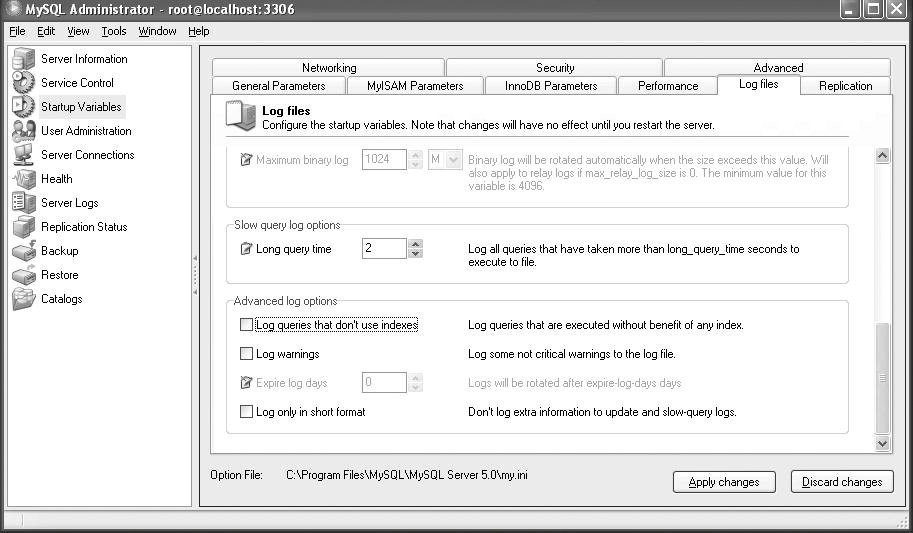Image resolution: width=913 pixels, height=533 pixels.
Task: Click the Maximum binary log value field
Action: [384, 159]
